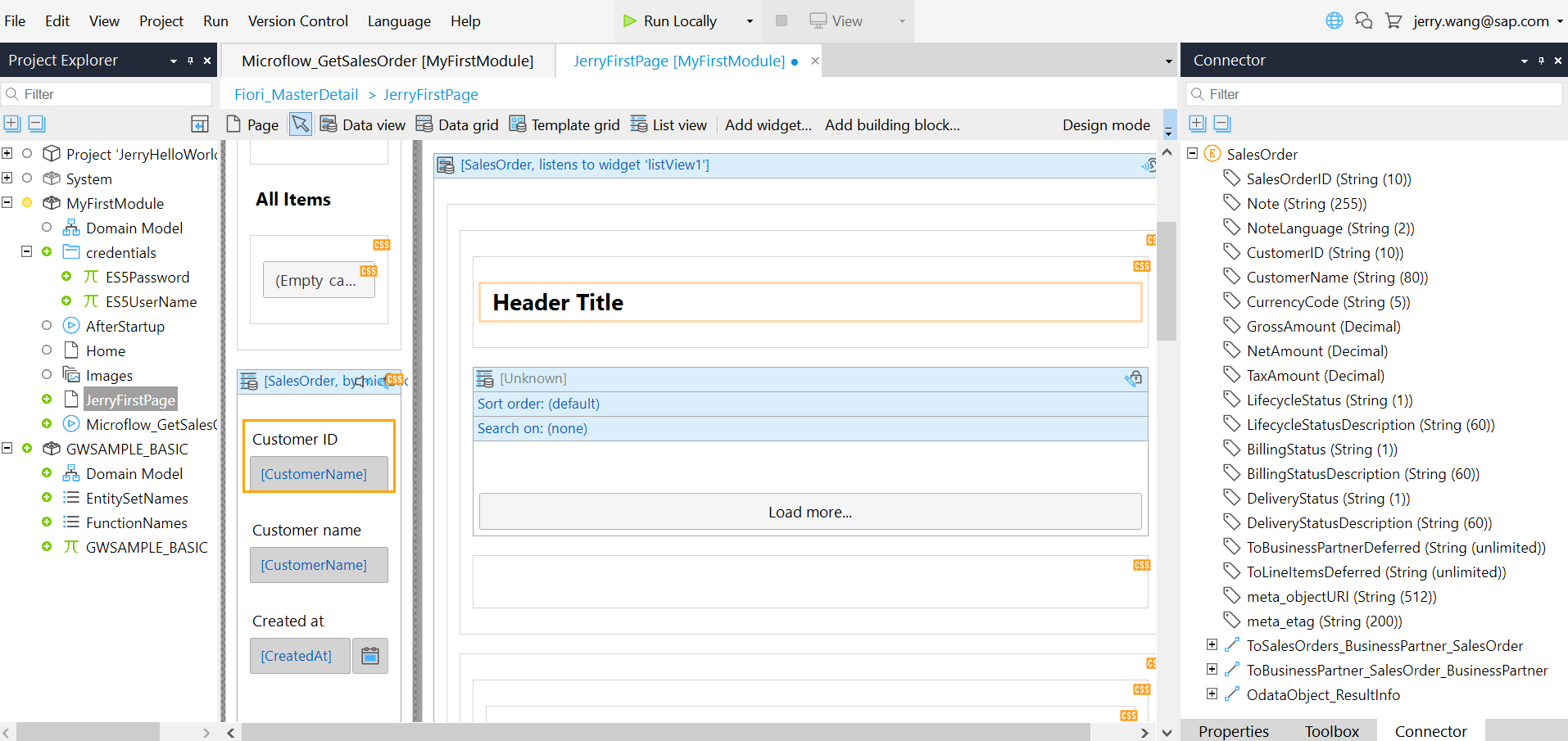This screenshot has width=1568, height=741.
Task: Click the Template grid toolbar icon
Action: (518, 124)
